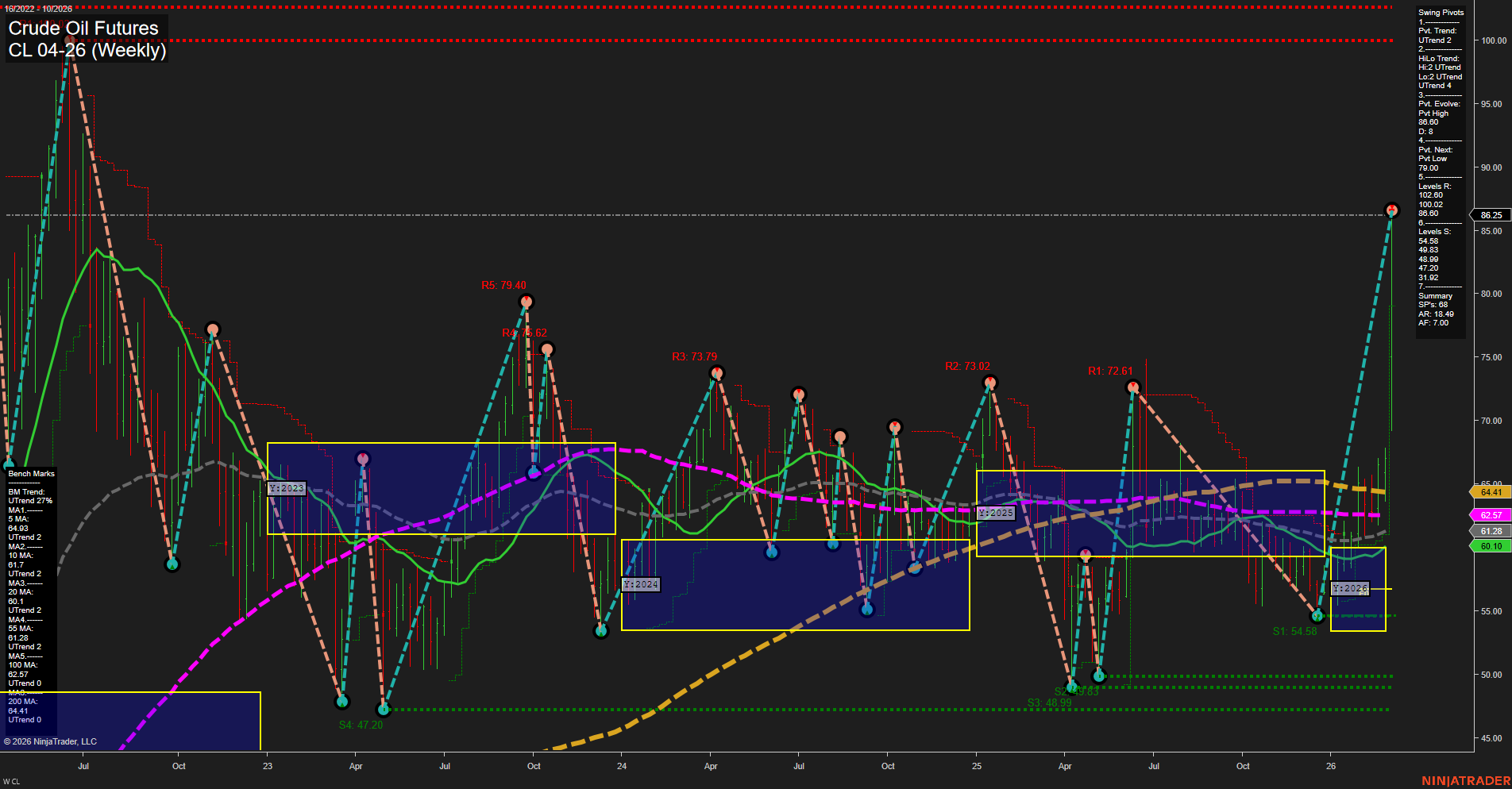Click the highest cyan pivot marker top right
Viewport: 1512px width, 789px height.
(x=1392, y=210)
